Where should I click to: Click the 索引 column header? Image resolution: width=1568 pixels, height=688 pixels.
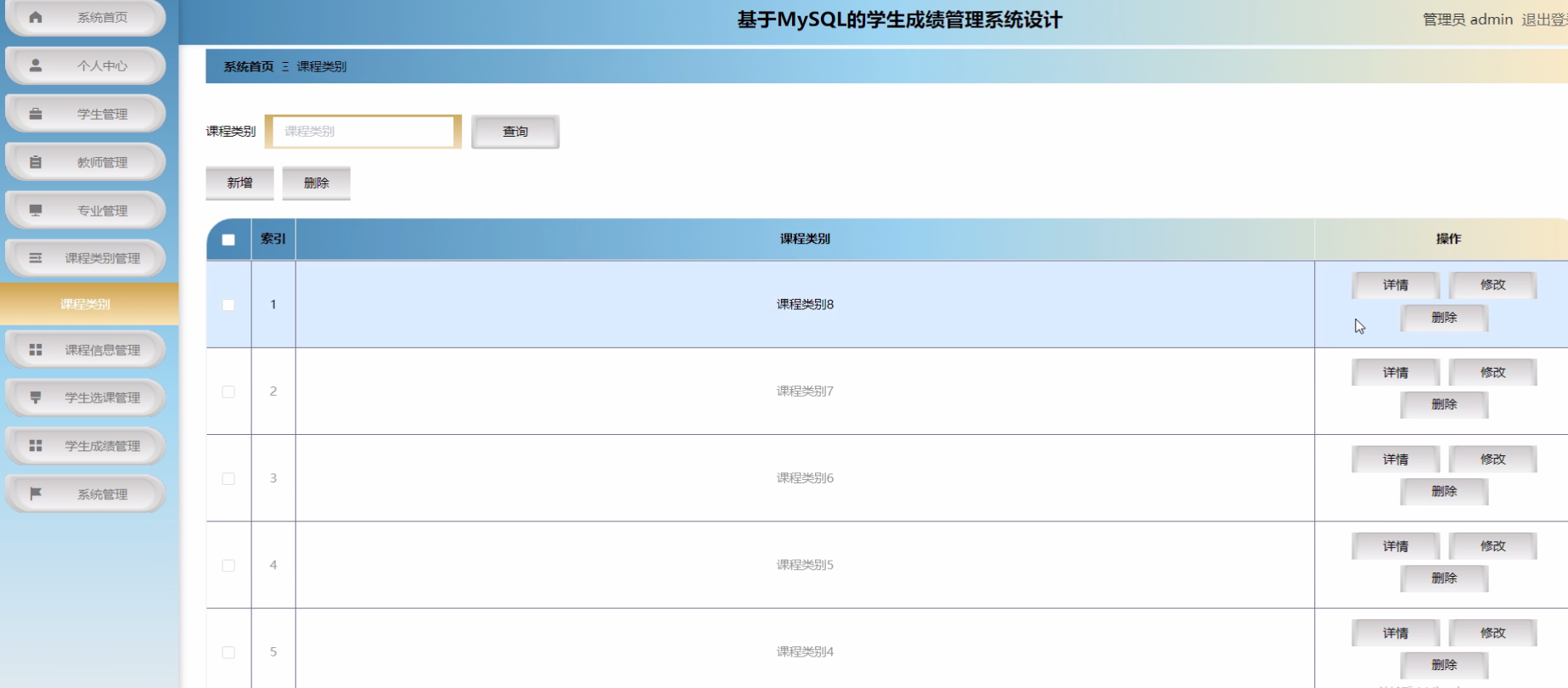[273, 240]
